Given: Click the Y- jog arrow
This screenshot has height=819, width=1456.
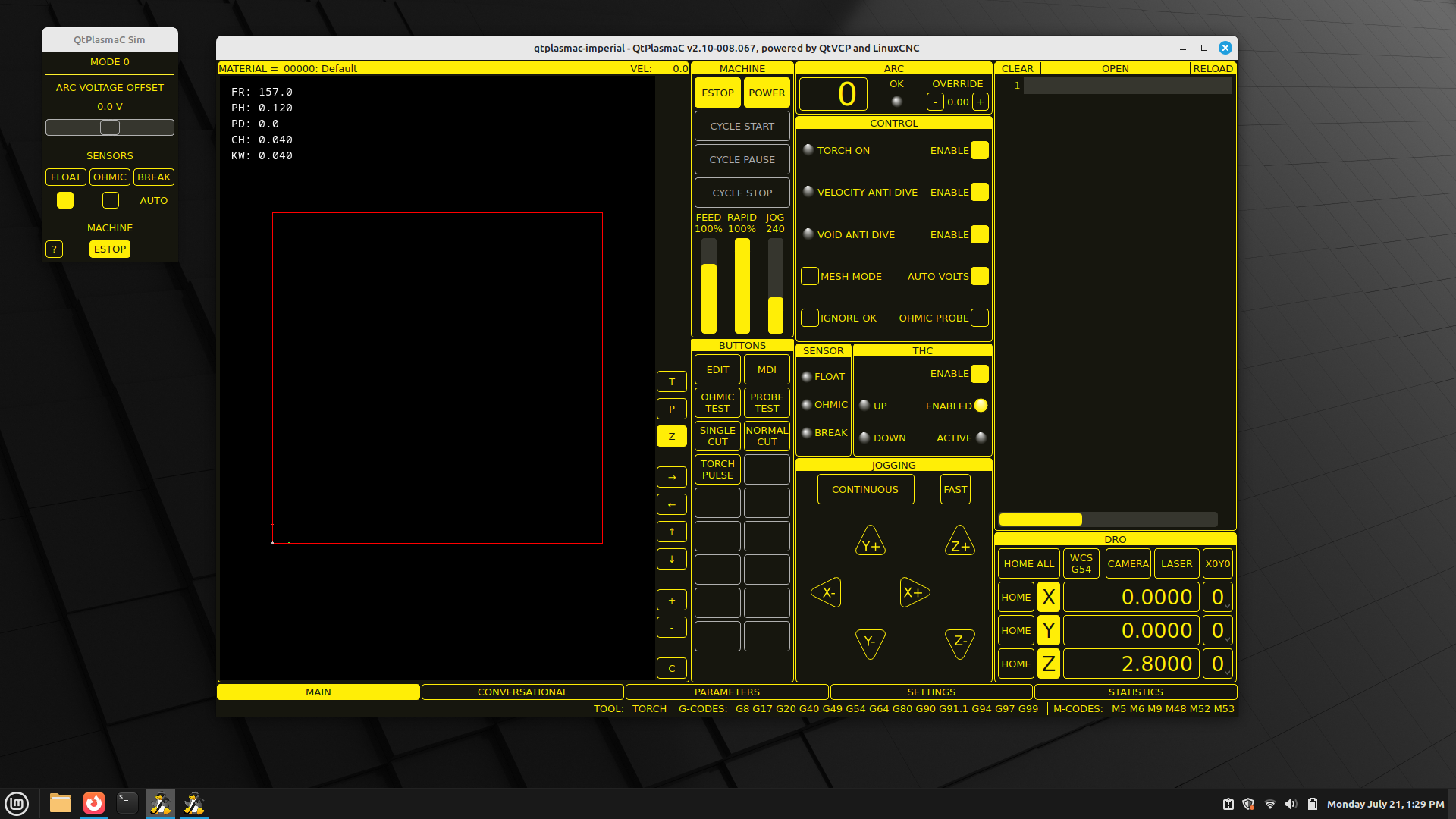Looking at the screenshot, I should coord(871,643).
